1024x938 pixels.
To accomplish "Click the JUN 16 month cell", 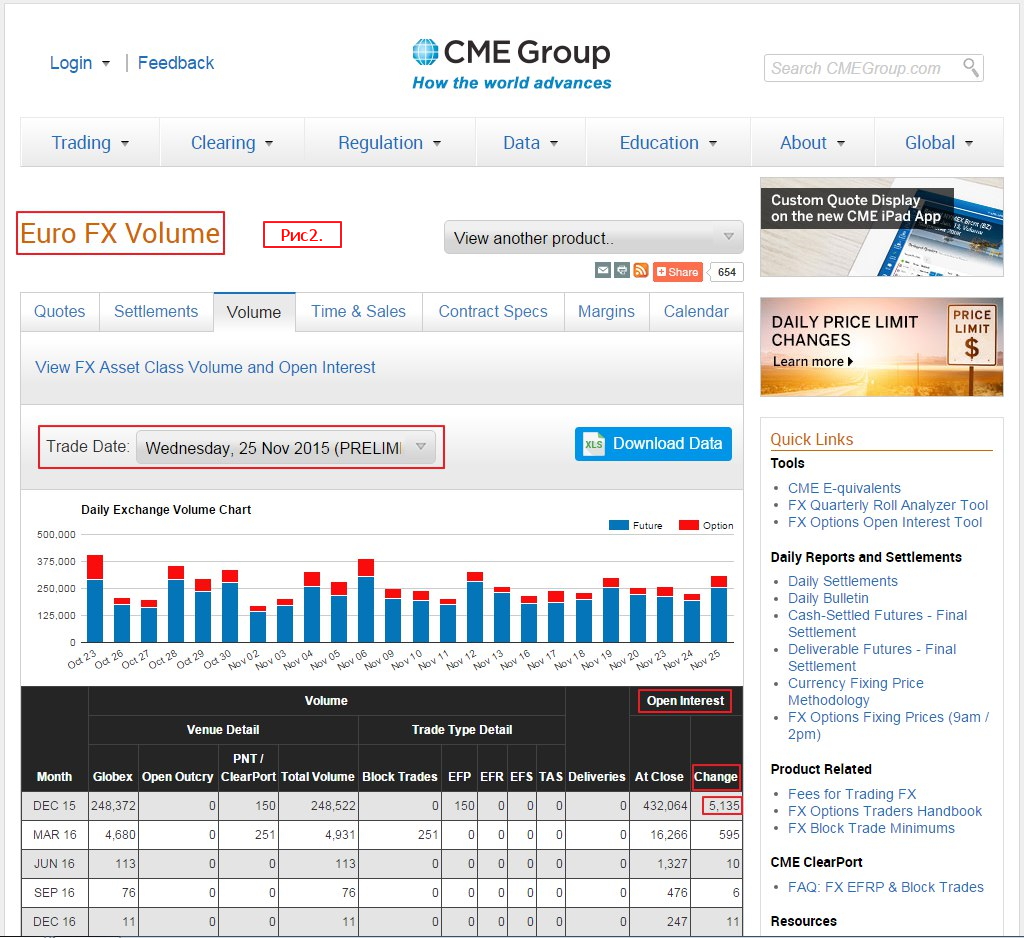I will click(x=54, y=863).
